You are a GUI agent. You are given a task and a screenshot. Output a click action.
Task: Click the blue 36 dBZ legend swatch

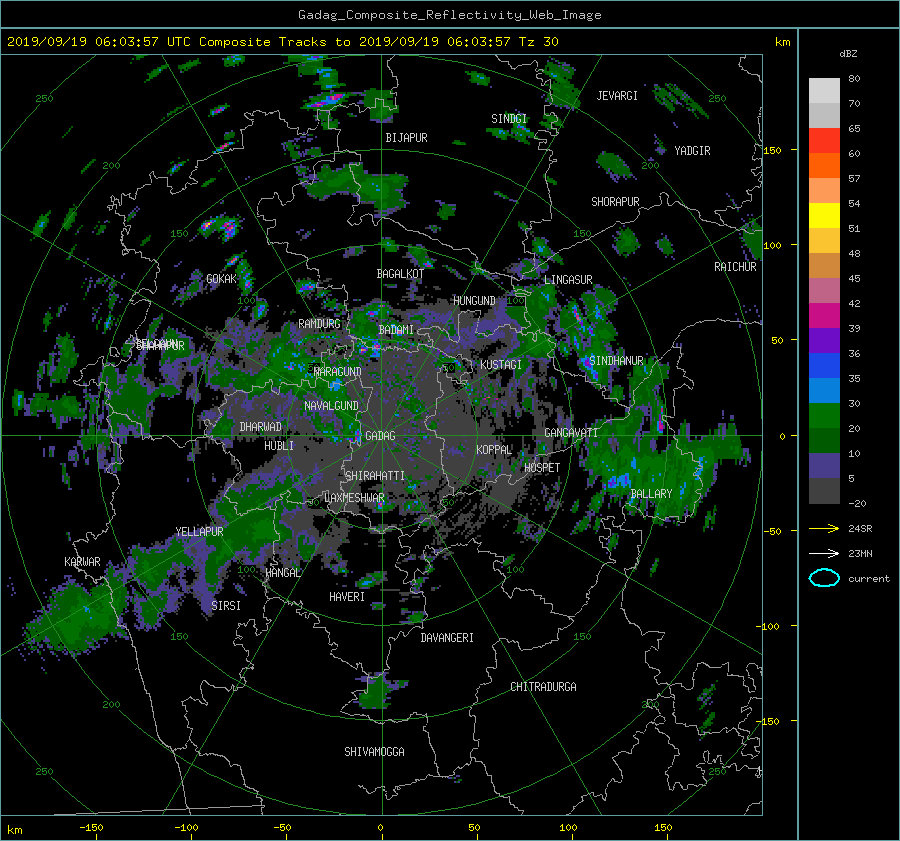coord(824,366)
